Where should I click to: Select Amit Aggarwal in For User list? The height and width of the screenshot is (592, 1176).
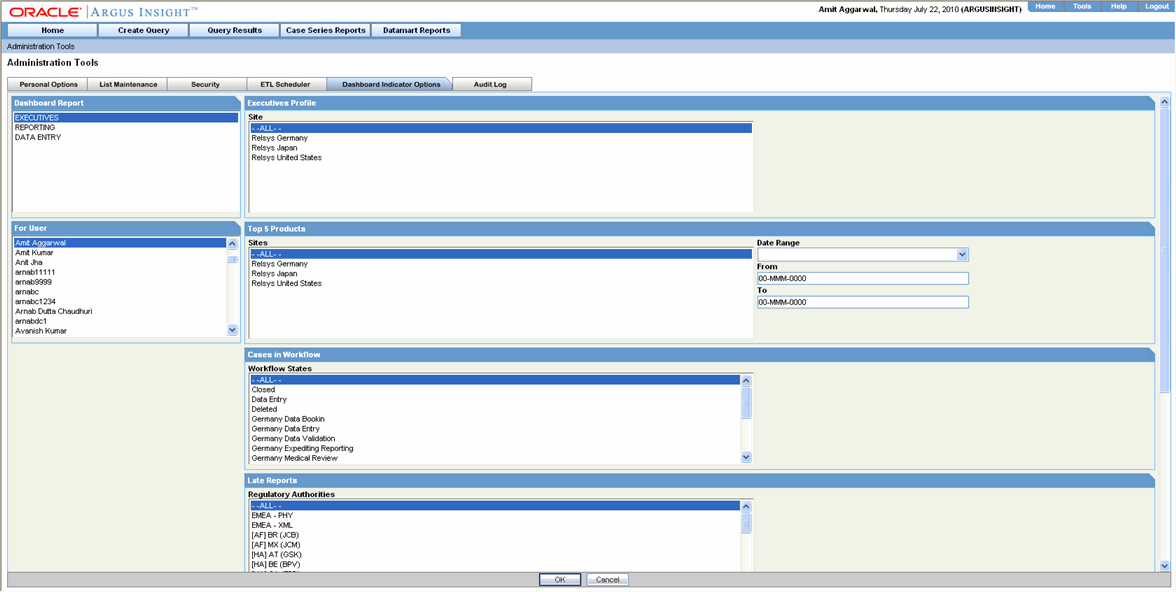click(x=120, y=243)
